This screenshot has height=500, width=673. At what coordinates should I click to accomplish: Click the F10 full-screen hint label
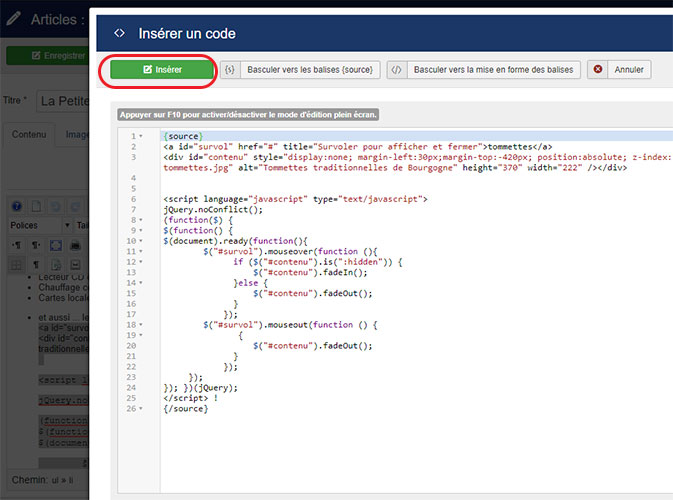(248, 115)
